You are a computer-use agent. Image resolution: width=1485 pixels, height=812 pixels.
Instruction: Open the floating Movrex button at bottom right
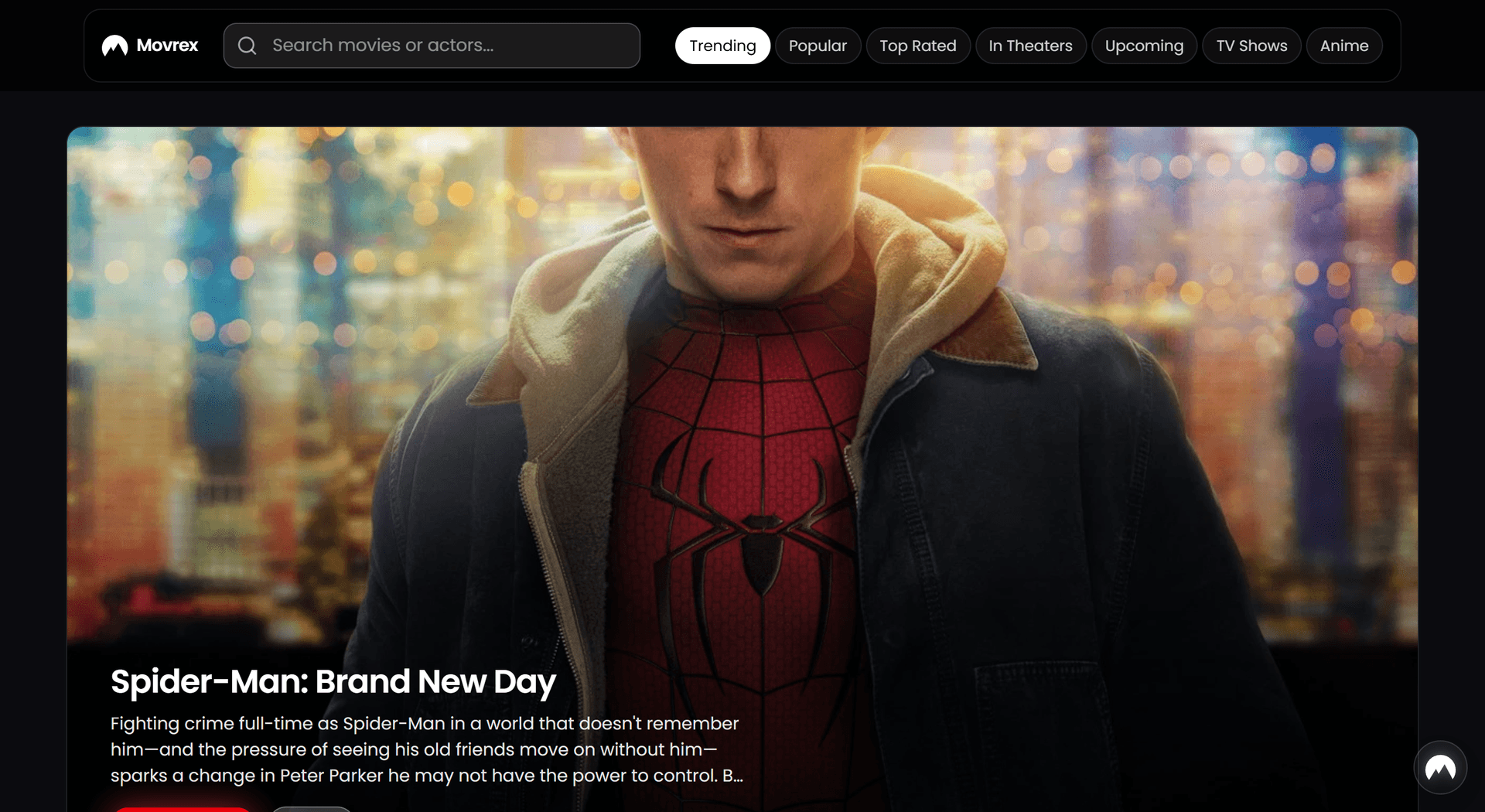(x=1440, y=768)
